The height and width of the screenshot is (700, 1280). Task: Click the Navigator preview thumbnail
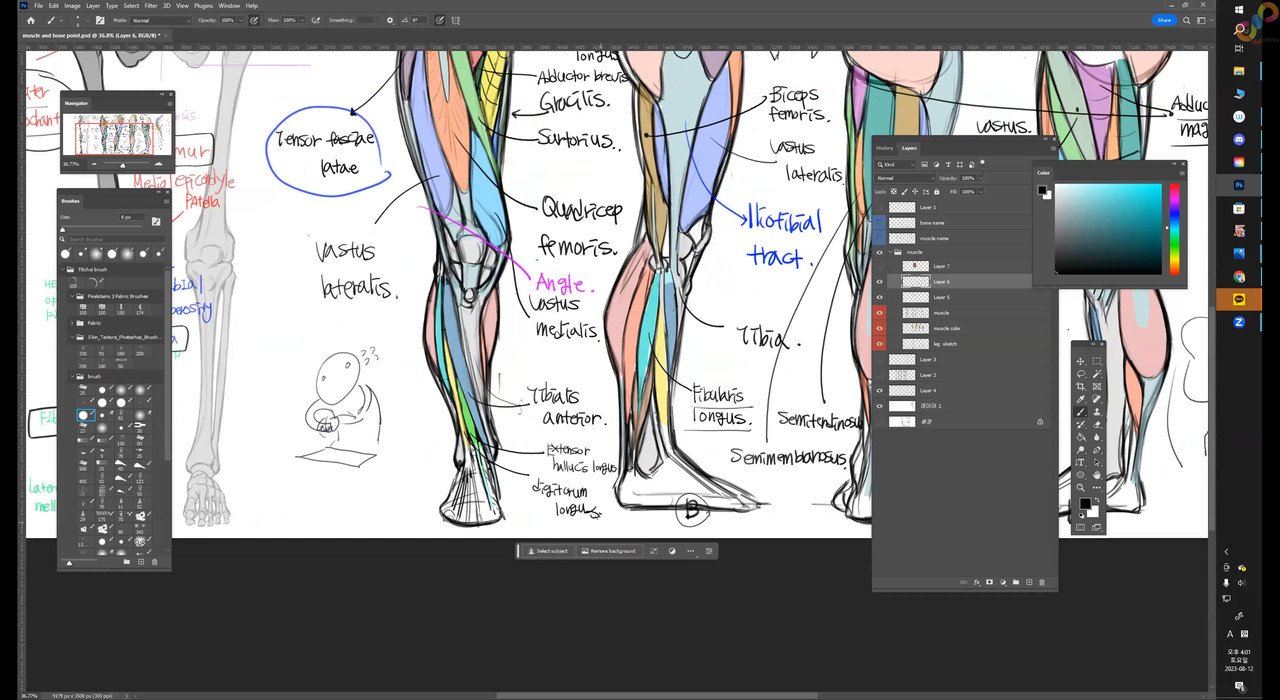(x=118, y=134)
